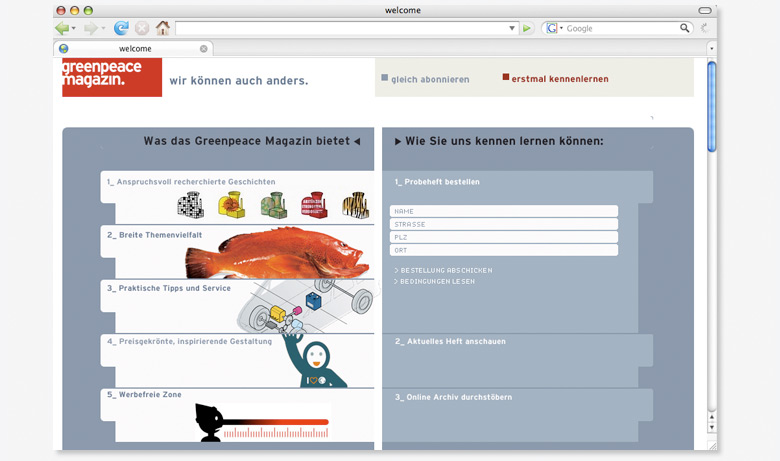Click inside the NAME input field
The height and width of the screenshot is (461, 780).
click(x=504, y=211)
